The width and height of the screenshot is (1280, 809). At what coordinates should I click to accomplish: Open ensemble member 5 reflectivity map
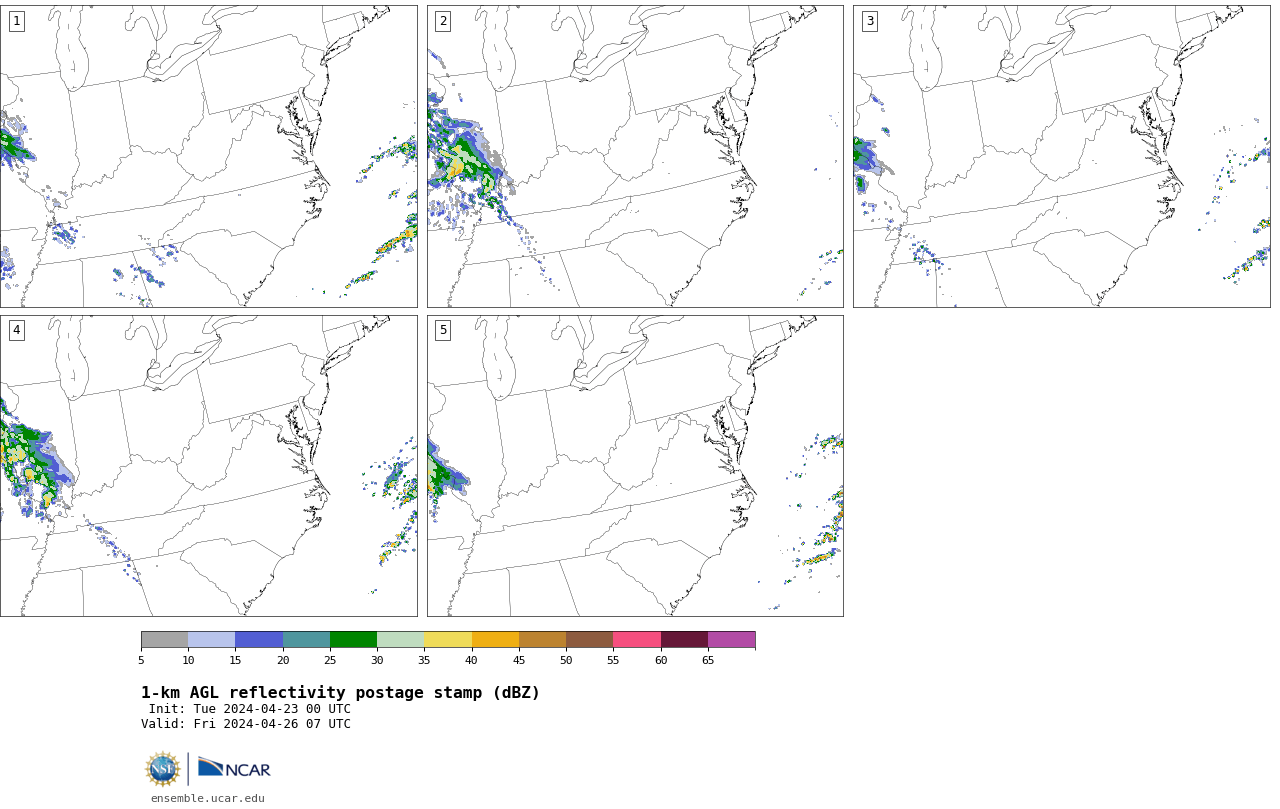[635, 466]
